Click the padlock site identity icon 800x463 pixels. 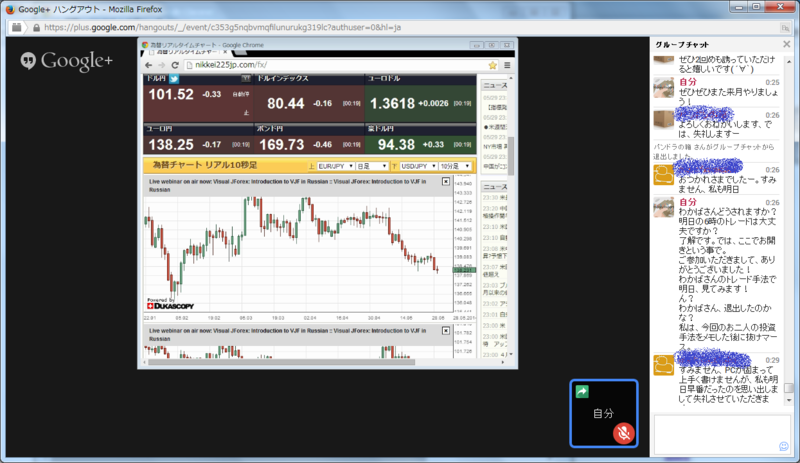36,28
